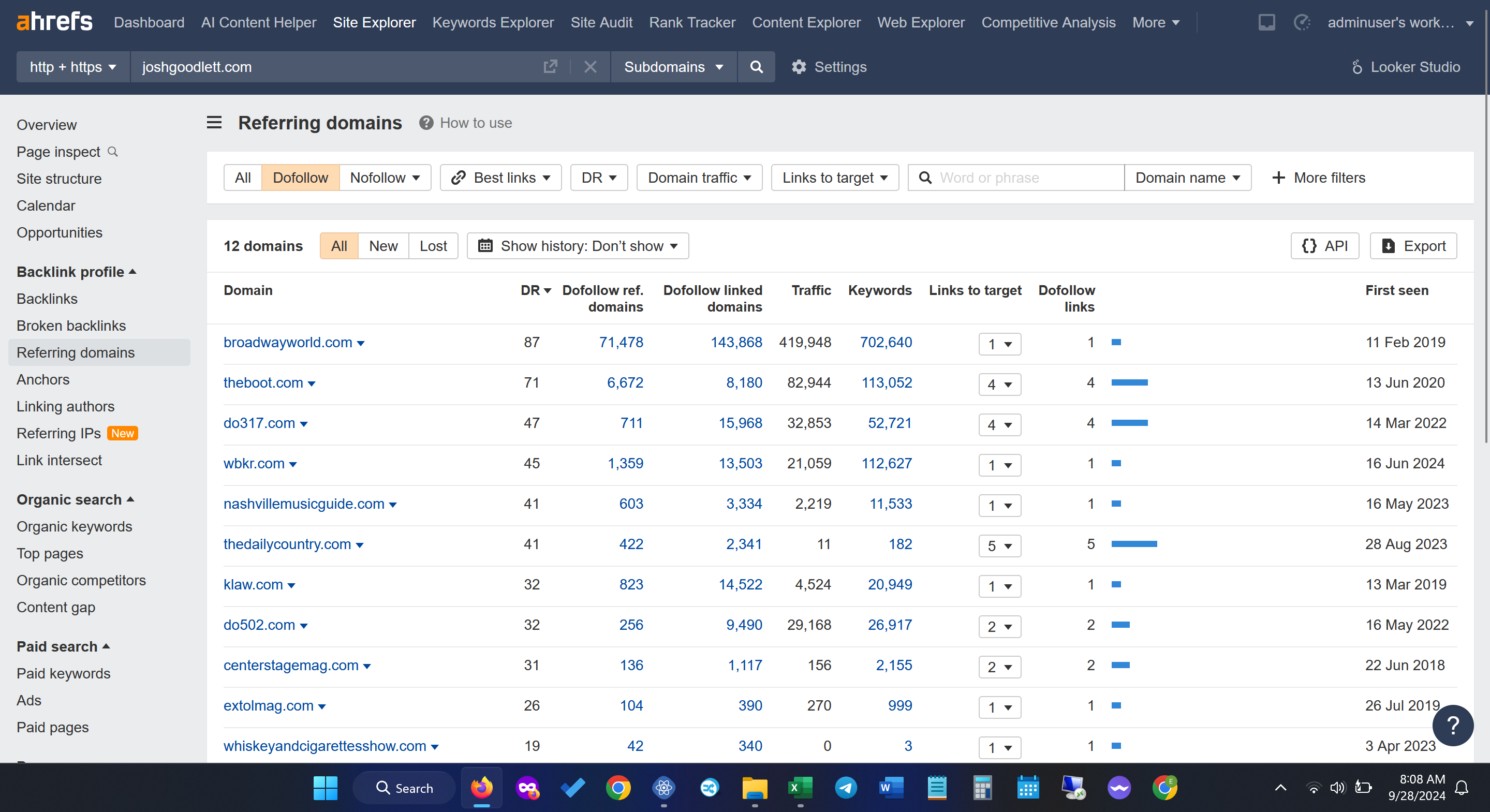Open target URL in new tab icon
The image size is (1490, 812).
click(550, 67)
